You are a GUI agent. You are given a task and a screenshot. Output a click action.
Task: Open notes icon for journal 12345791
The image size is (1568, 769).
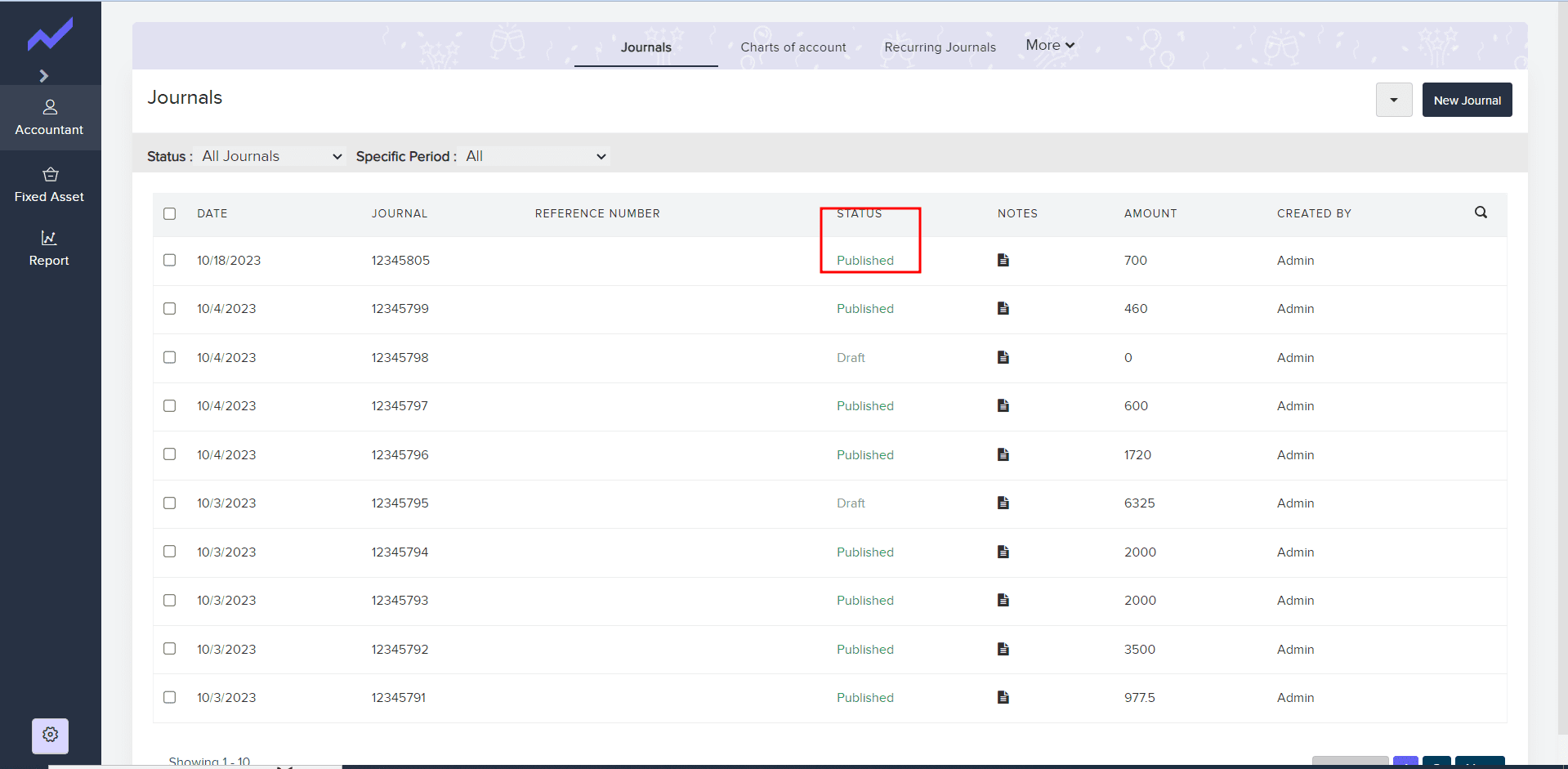click(1003, 697)
